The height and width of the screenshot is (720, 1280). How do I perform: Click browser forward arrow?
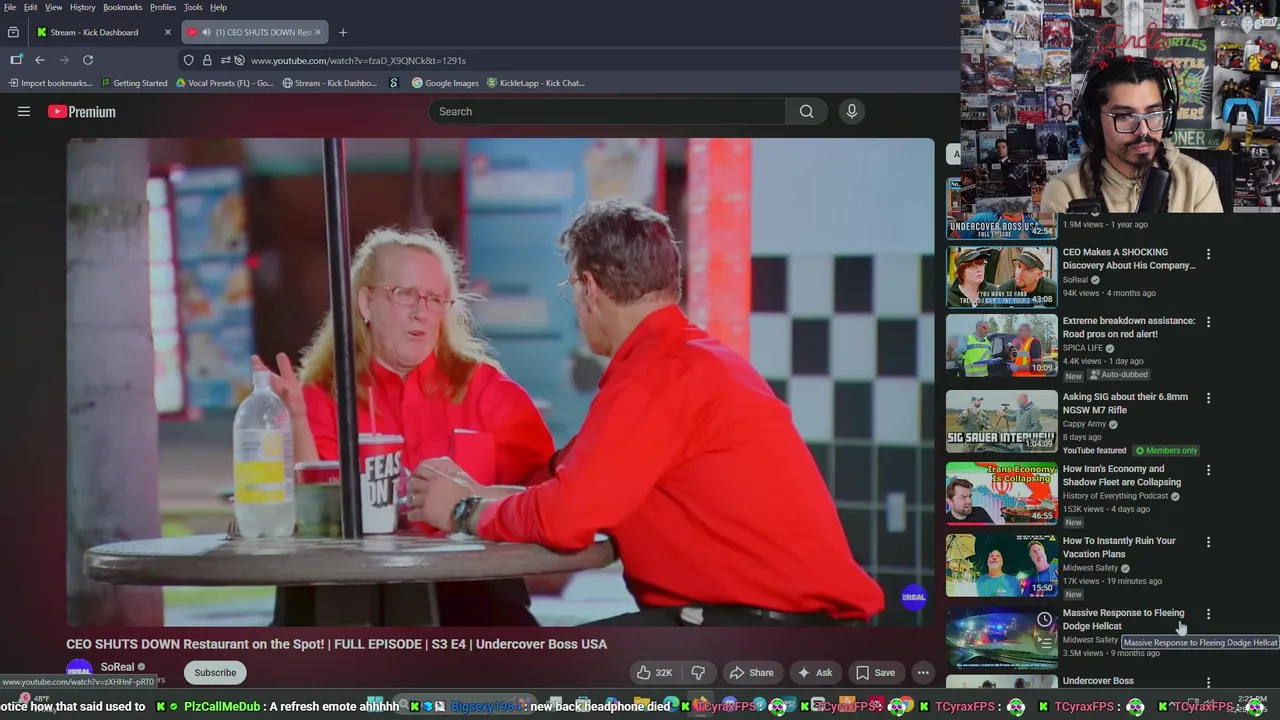click(64, 60)
